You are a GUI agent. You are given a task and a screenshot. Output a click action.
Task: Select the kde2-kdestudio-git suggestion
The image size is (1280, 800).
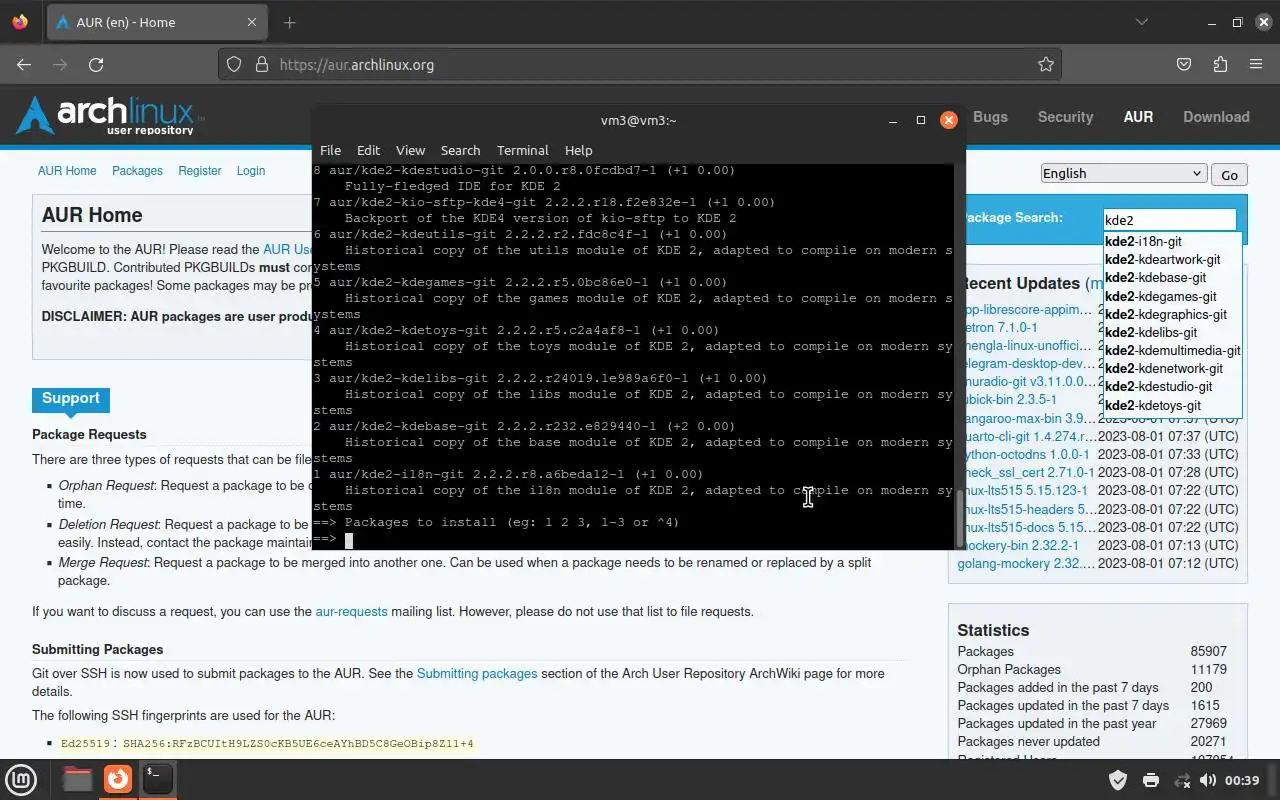pyautogui.click(x=1172, y=386)
